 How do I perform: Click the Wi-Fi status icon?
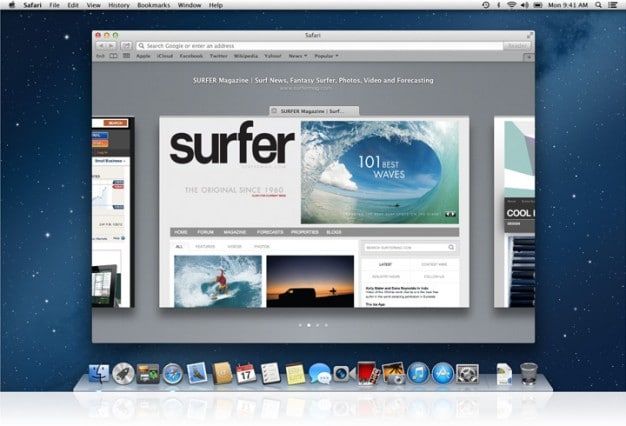click(511, 5)
